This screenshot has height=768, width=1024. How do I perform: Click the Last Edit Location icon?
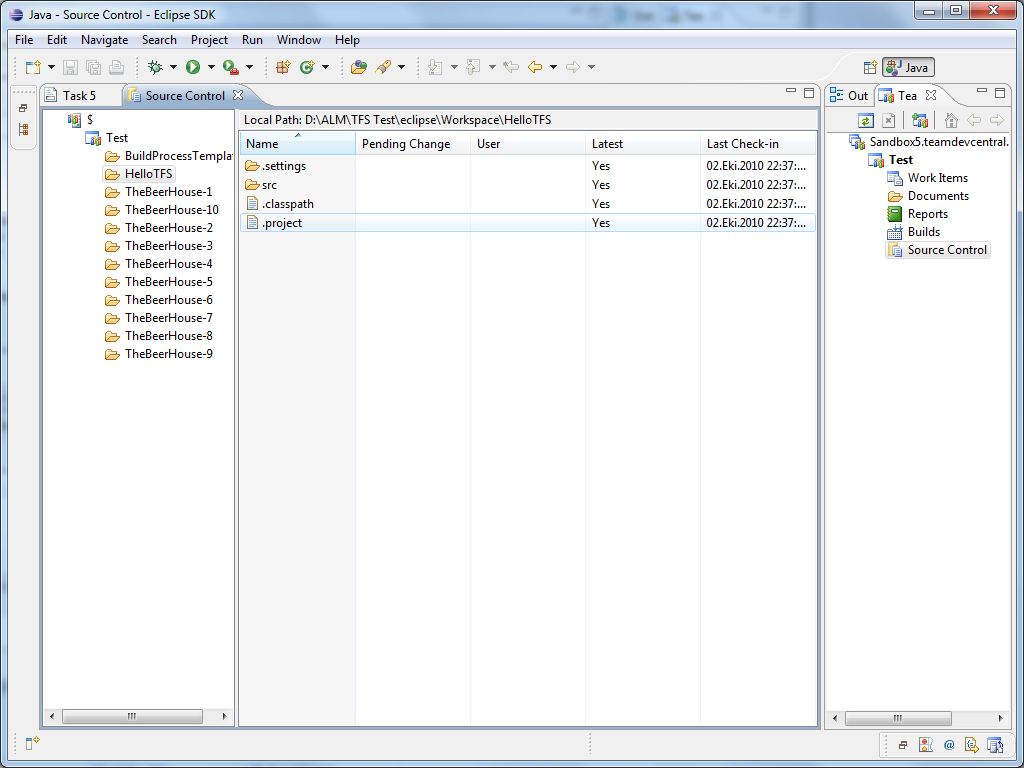511,67
